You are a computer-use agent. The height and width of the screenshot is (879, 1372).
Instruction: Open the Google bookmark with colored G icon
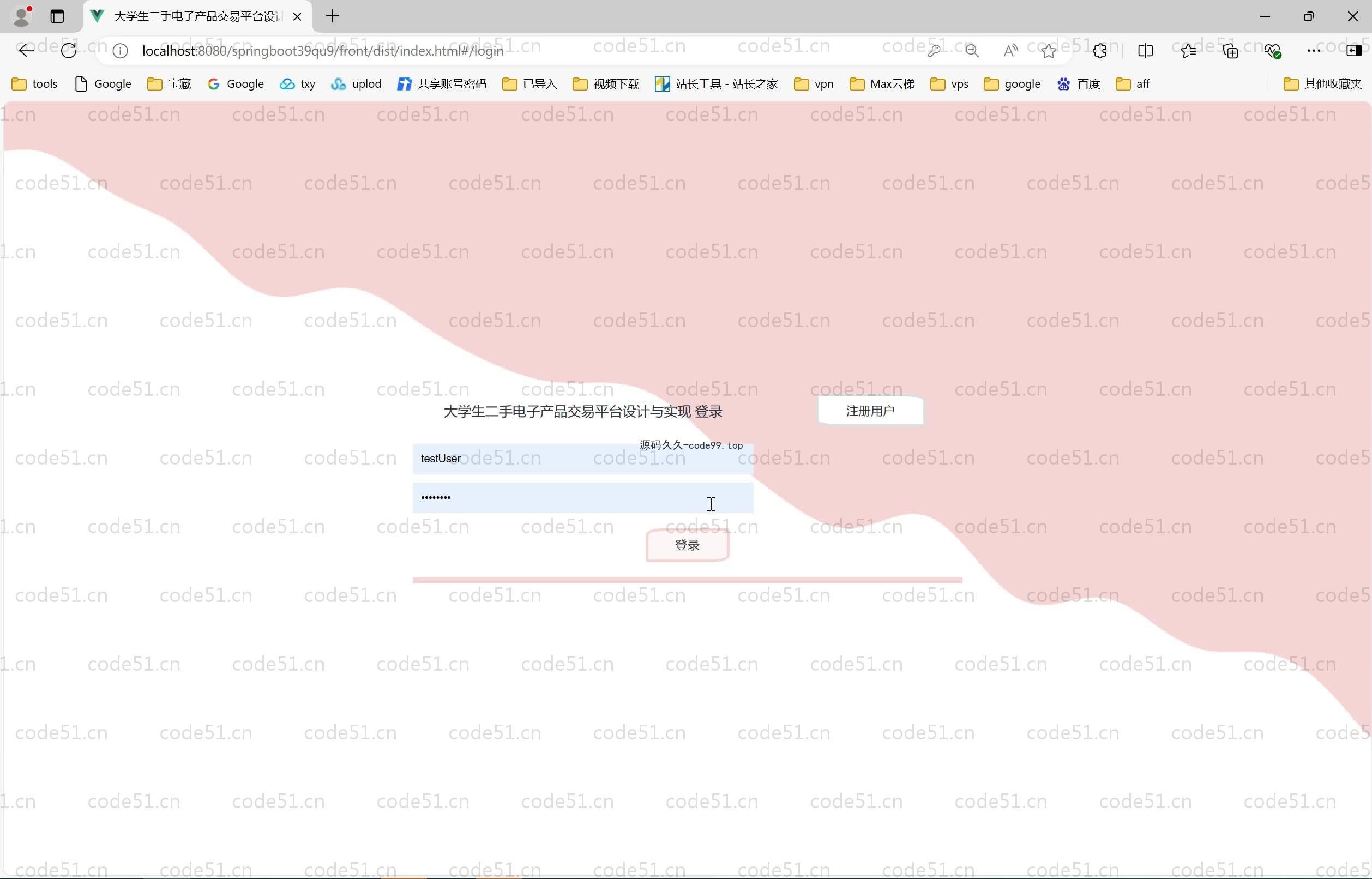coord(236,84)
